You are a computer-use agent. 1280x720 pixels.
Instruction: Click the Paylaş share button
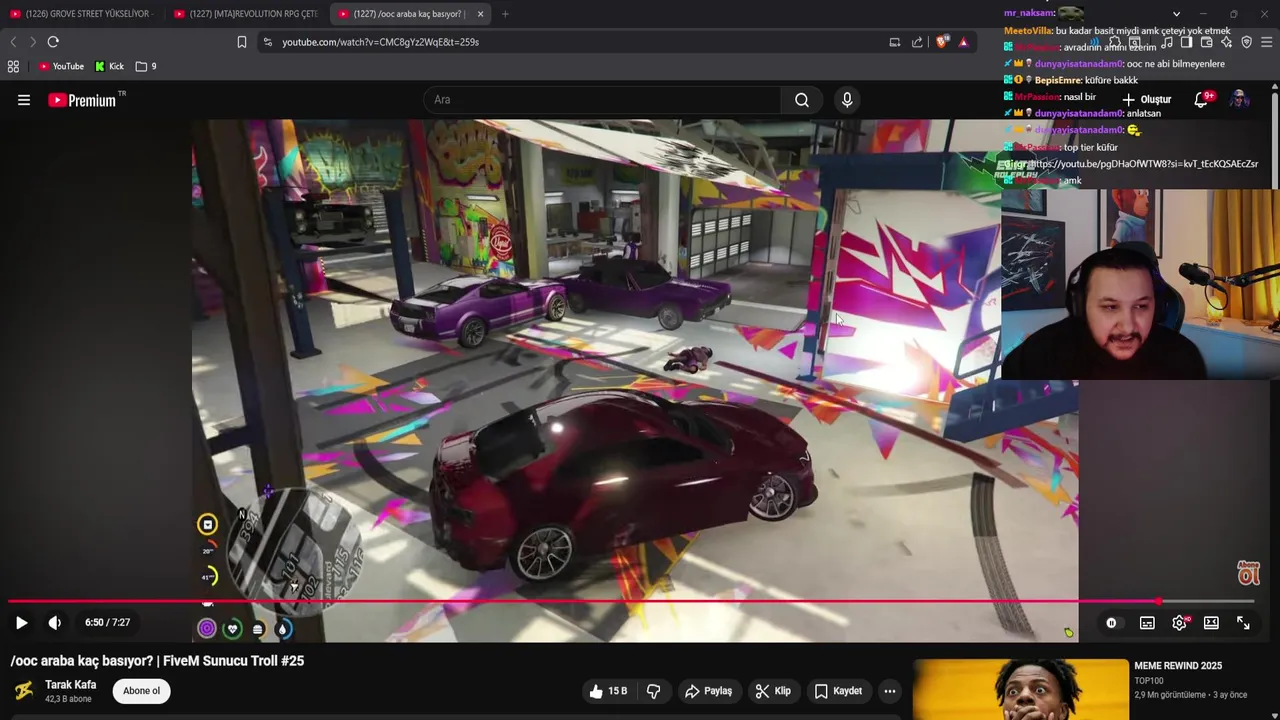pos(708,691)
